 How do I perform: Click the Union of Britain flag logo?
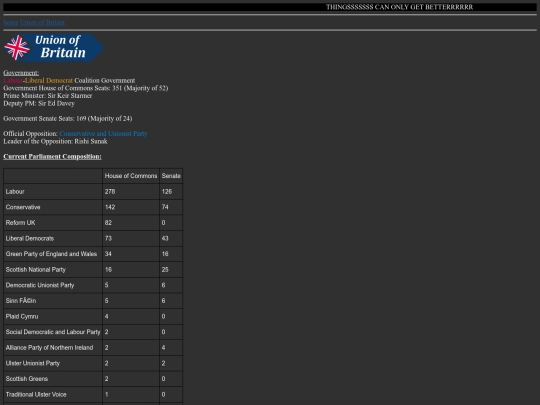(54, 48)
